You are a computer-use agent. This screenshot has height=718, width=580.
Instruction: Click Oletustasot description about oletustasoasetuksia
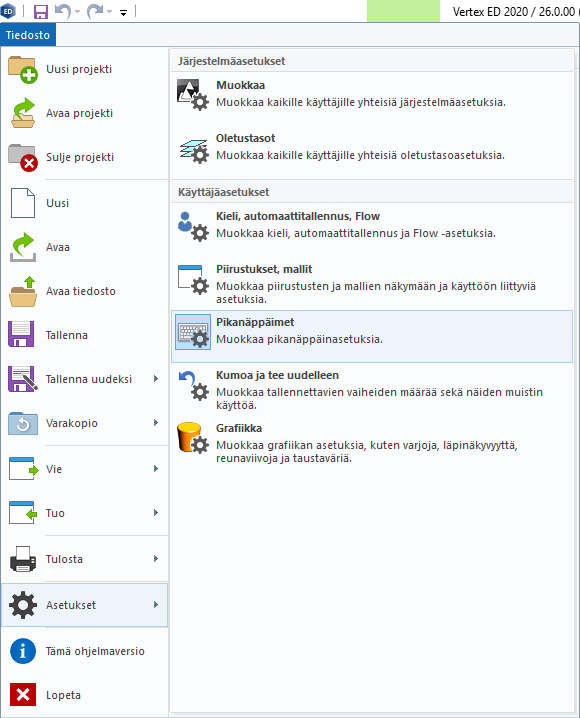[x=360, y=155]
